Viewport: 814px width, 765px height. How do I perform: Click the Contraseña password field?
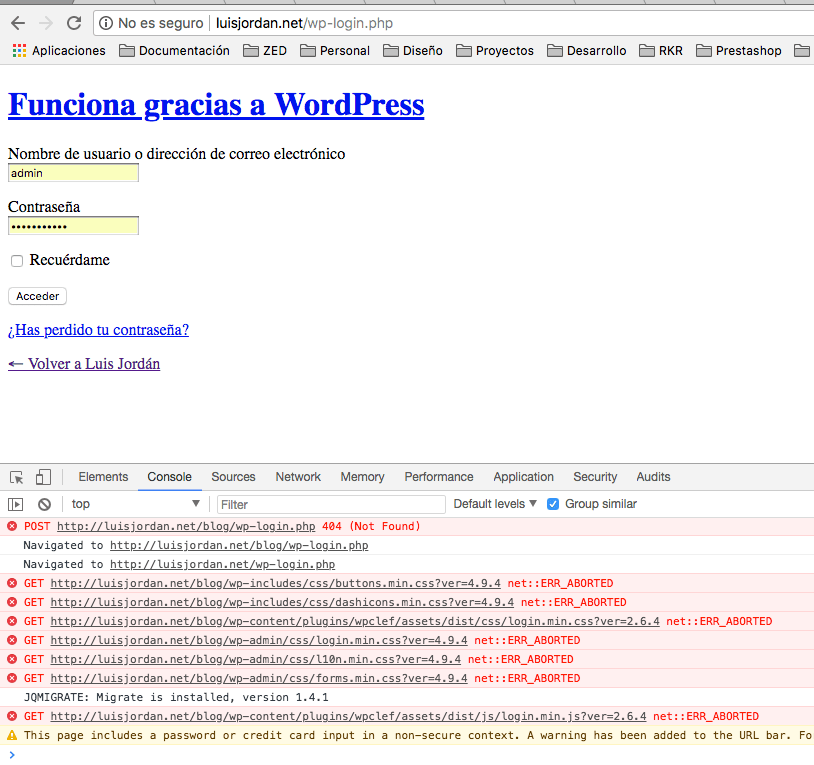[x=73, y=226]
